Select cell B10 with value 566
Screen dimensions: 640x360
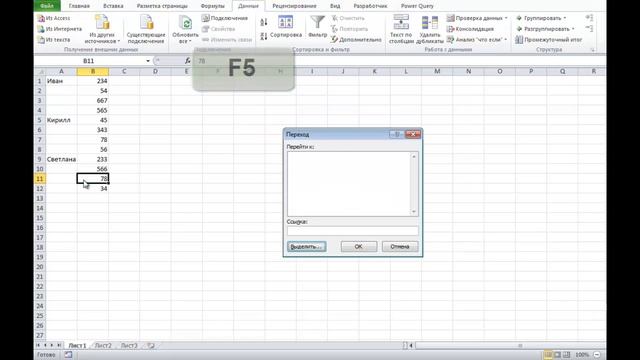[x=93, y=169]
